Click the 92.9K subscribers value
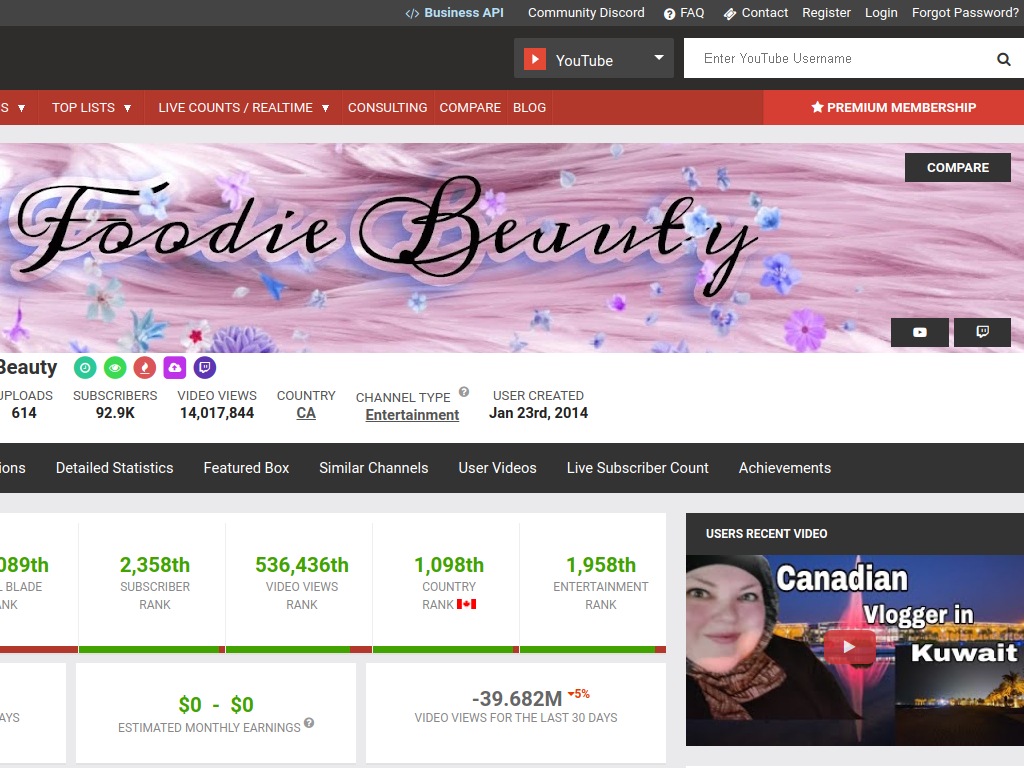The image size is (1024, 768). [x=115, y=413]
